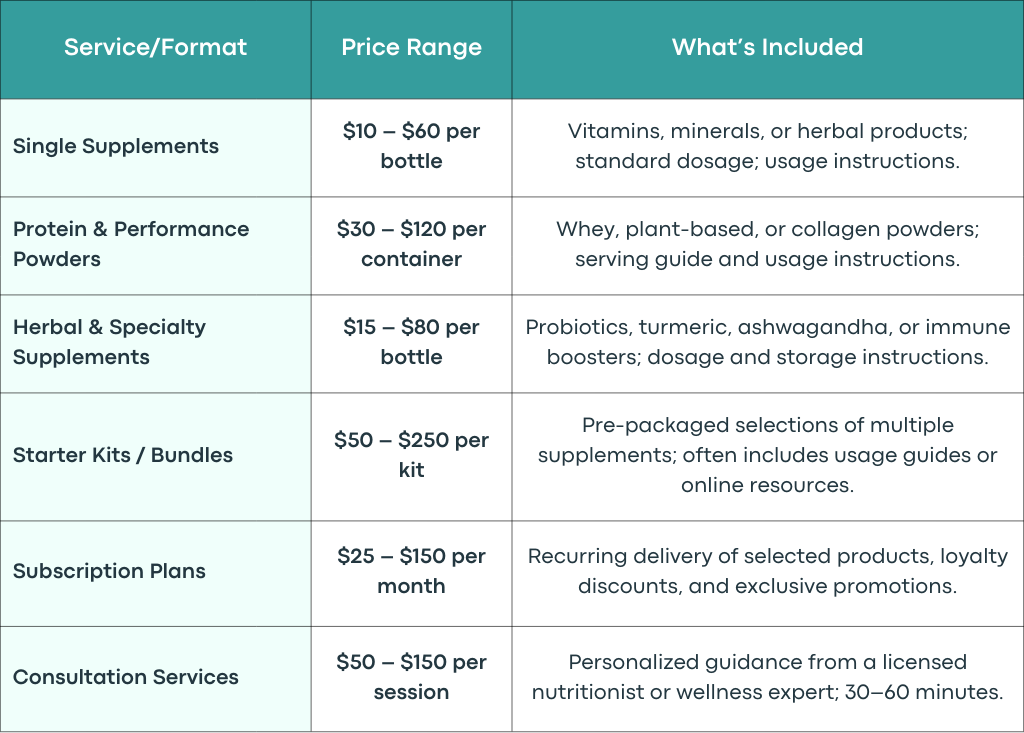Select the probiotics, turmeric, ashwagandha description
Viewport: 1024px width, 733px height.
point(767,342)
